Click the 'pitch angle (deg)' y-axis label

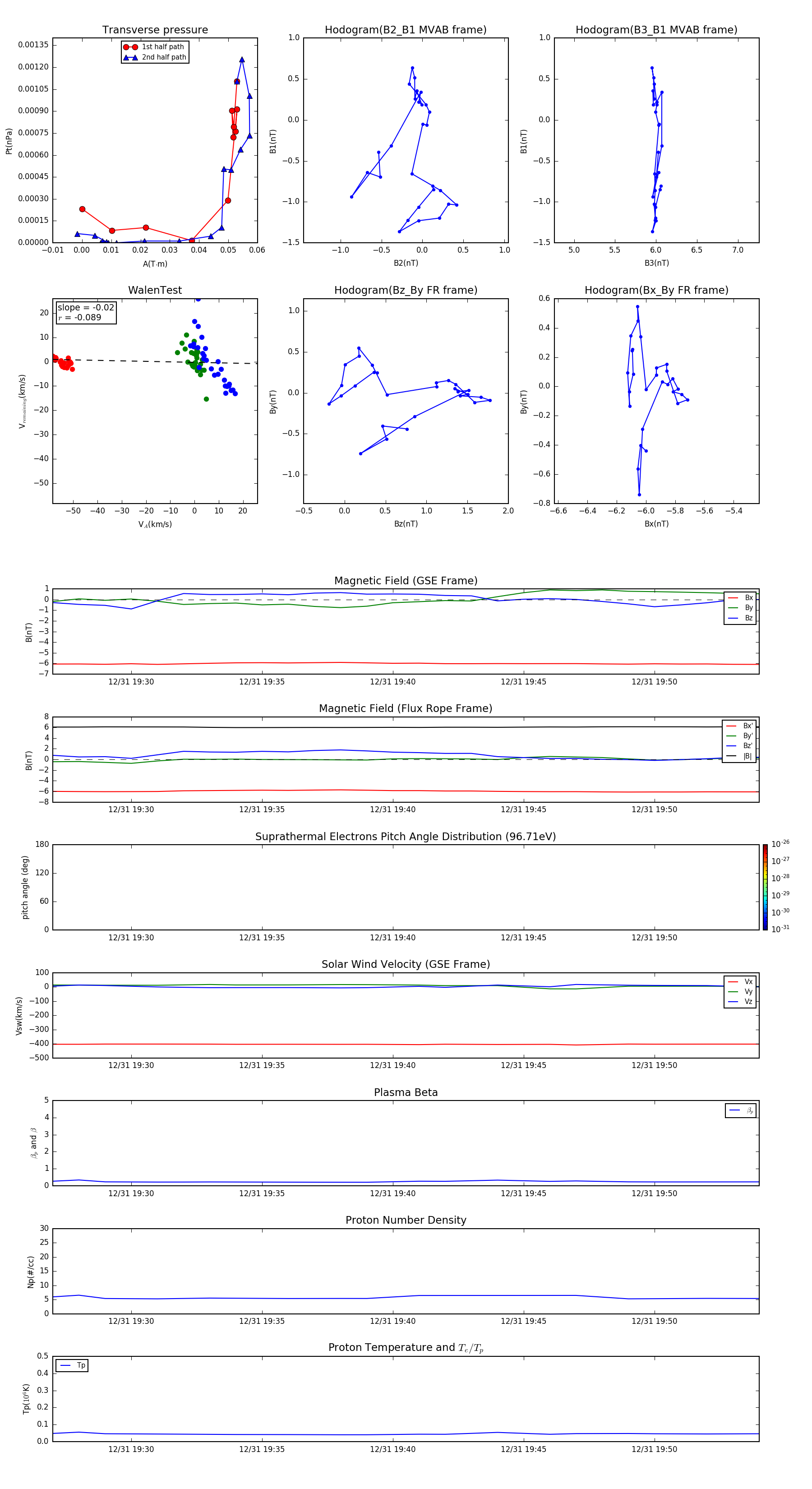click(25, 887)
